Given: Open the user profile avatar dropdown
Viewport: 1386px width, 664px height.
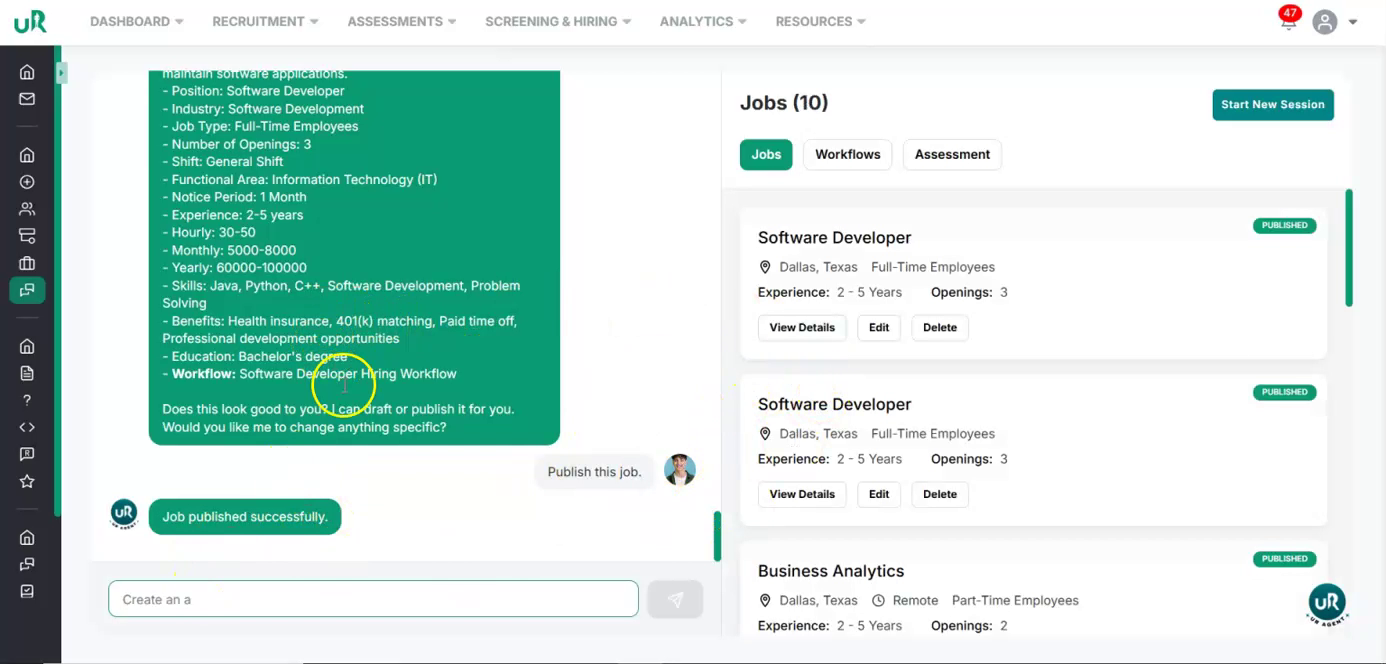Looking at the screenshot, I should tap(1335, 21).
